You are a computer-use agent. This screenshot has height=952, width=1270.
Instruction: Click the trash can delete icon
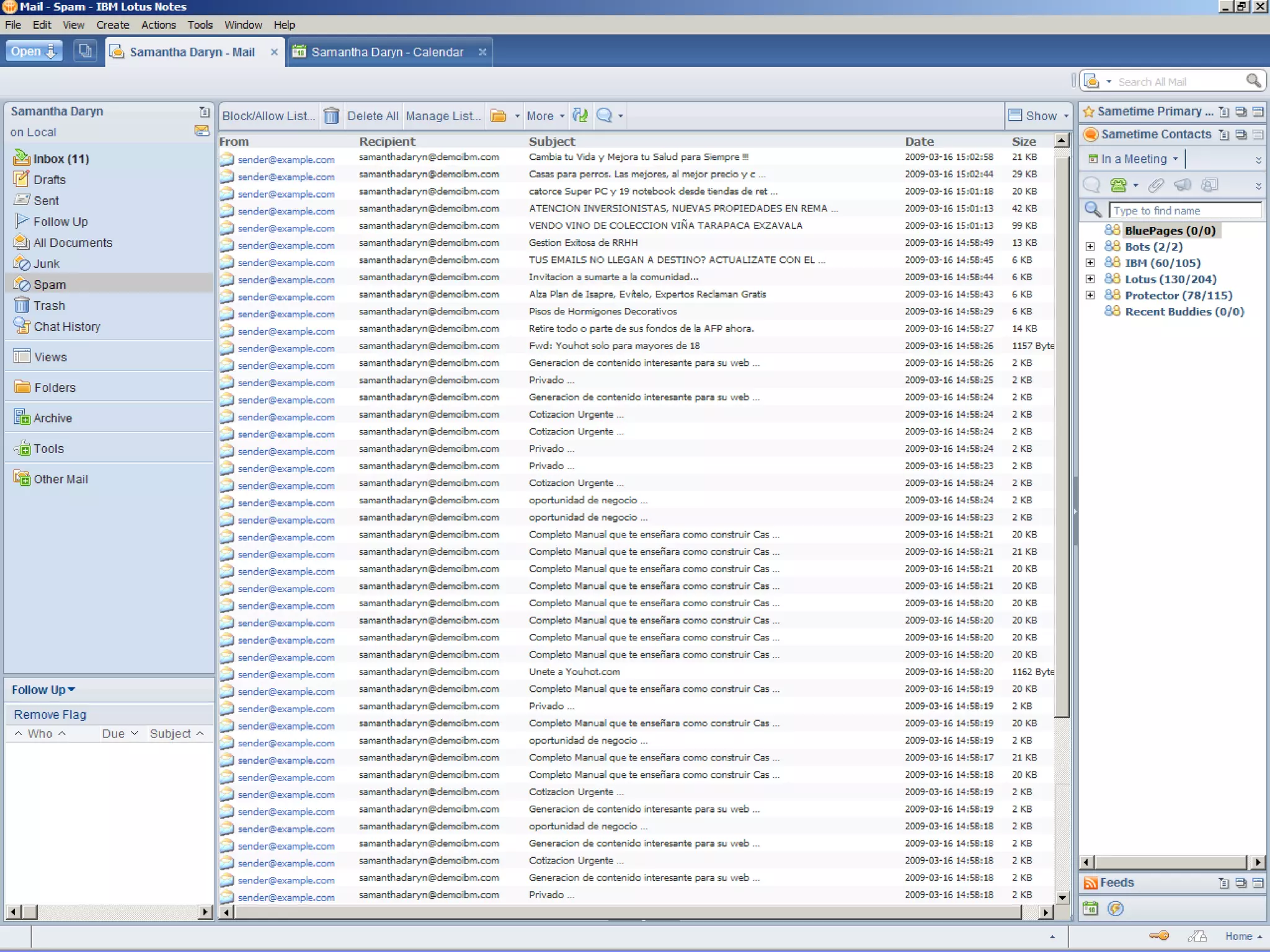click(x=331, y=116)
